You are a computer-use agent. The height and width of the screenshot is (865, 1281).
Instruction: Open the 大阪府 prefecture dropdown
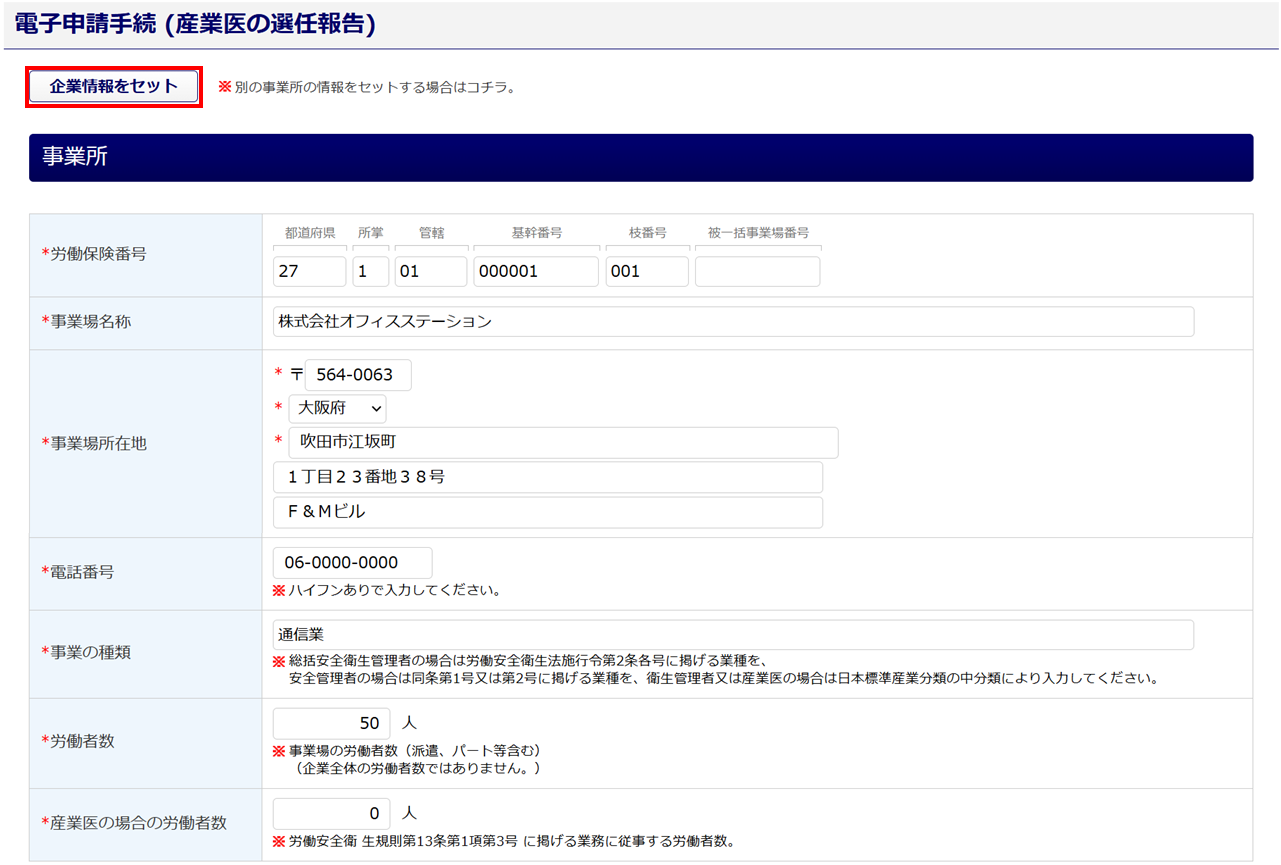point(337,408)
